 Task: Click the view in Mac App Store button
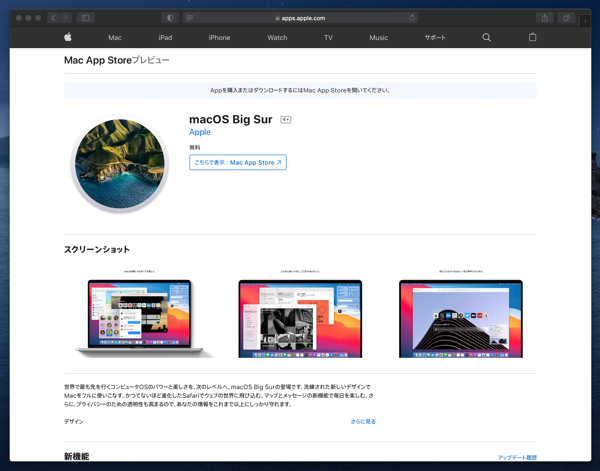pos(238,162)
